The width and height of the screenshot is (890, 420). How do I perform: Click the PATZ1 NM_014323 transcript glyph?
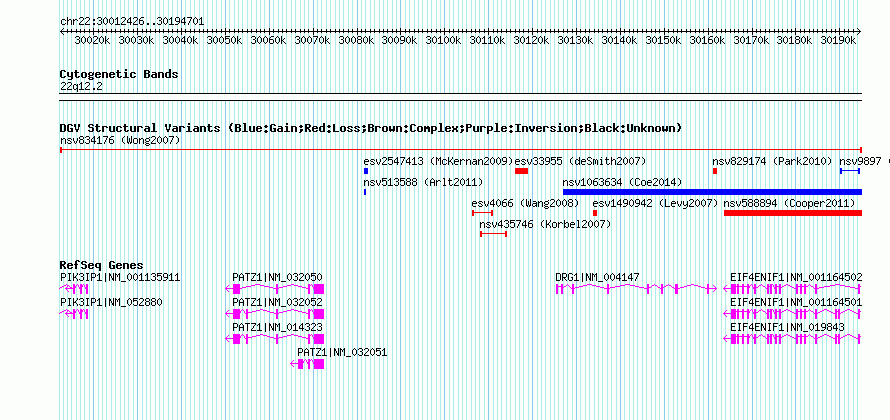pos(275,339)
